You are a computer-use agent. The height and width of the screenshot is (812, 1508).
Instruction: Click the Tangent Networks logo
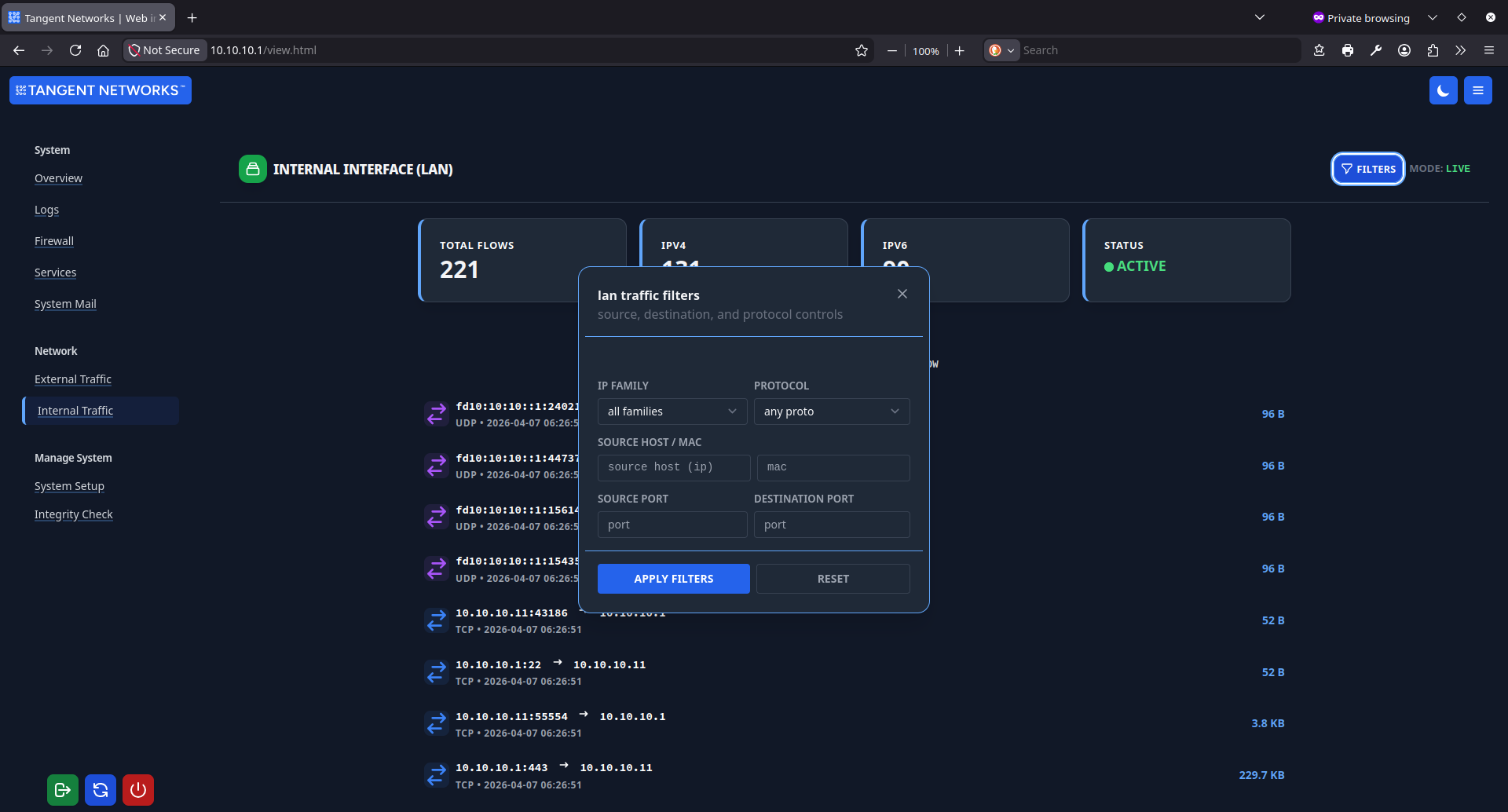click(100, 90)
